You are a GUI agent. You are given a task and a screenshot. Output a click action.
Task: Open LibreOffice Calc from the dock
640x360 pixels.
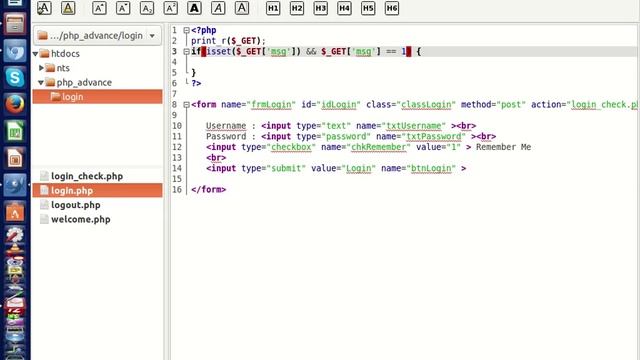[x=15, y=131]
